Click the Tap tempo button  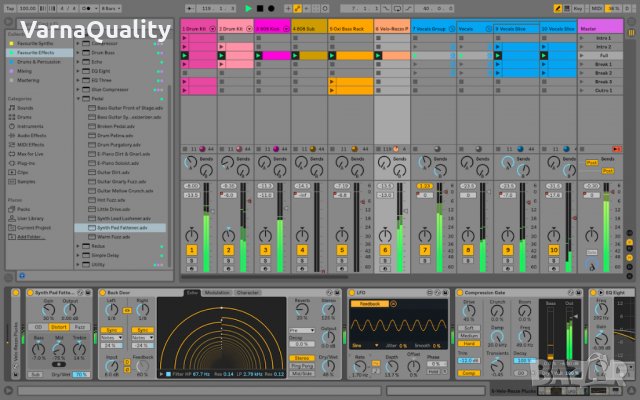[12, 8]
